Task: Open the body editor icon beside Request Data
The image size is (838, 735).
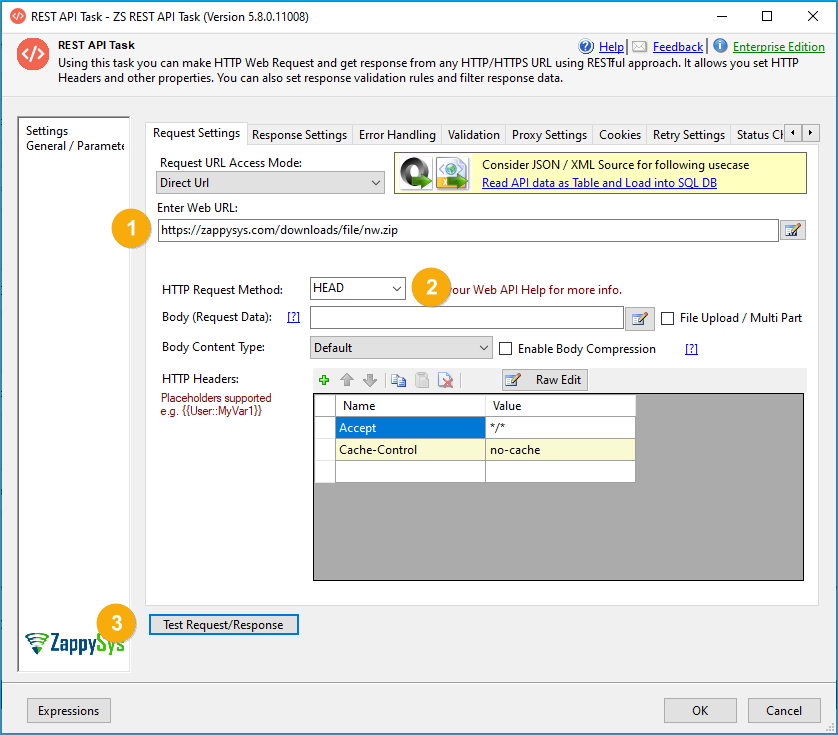Action: point(639,318)
